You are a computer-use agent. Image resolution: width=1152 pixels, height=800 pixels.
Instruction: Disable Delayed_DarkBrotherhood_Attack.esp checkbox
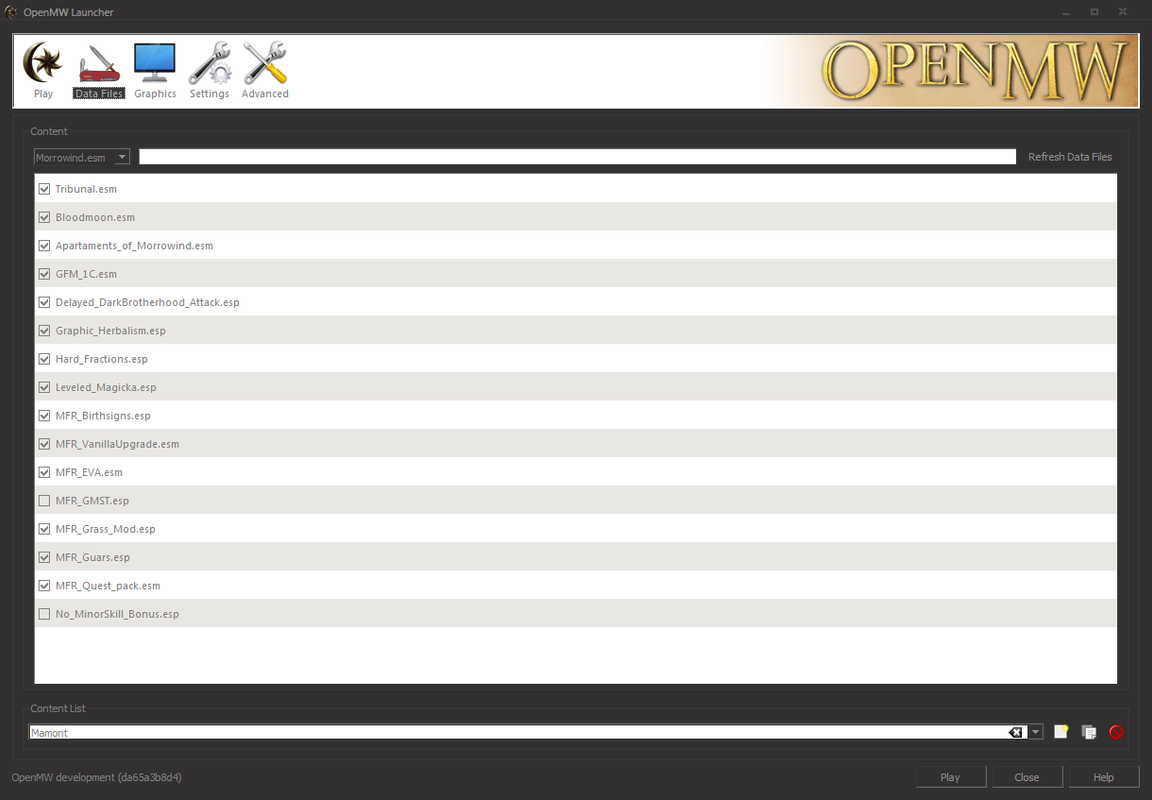[x=44, y=302]
